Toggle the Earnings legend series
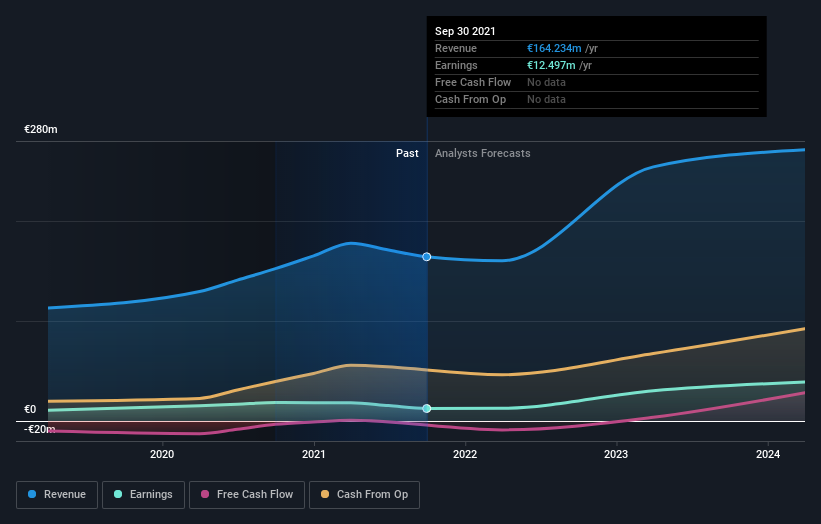821x524 pixels. pyautogui.click(x=143, y=495)
